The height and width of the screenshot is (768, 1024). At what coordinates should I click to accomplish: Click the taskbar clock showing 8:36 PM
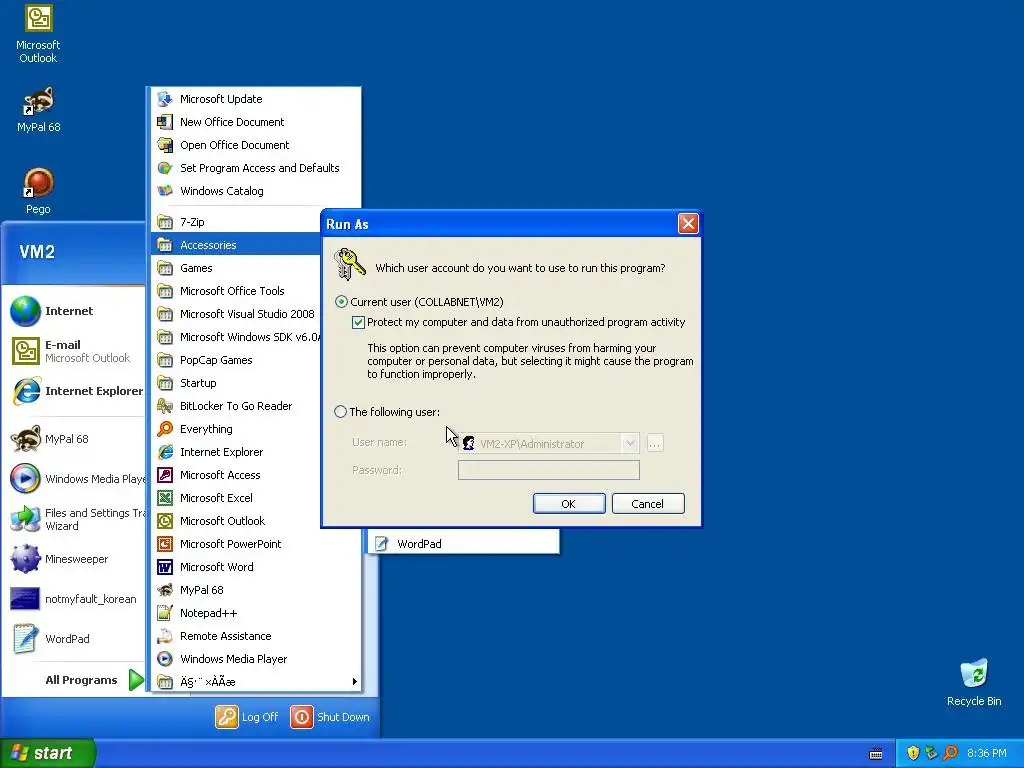pos(987,753)
